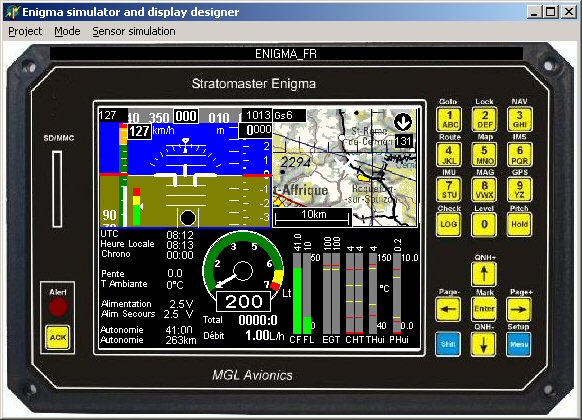The image size is (582, 420).
Task: Click the Heure Locale value 08:13
Action: (x=180, y=245)
